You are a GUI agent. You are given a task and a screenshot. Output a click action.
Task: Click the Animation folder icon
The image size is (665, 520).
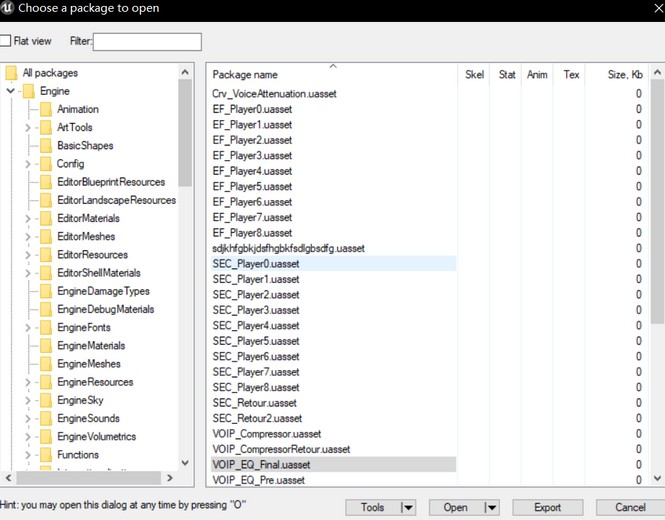click(45, 109)
